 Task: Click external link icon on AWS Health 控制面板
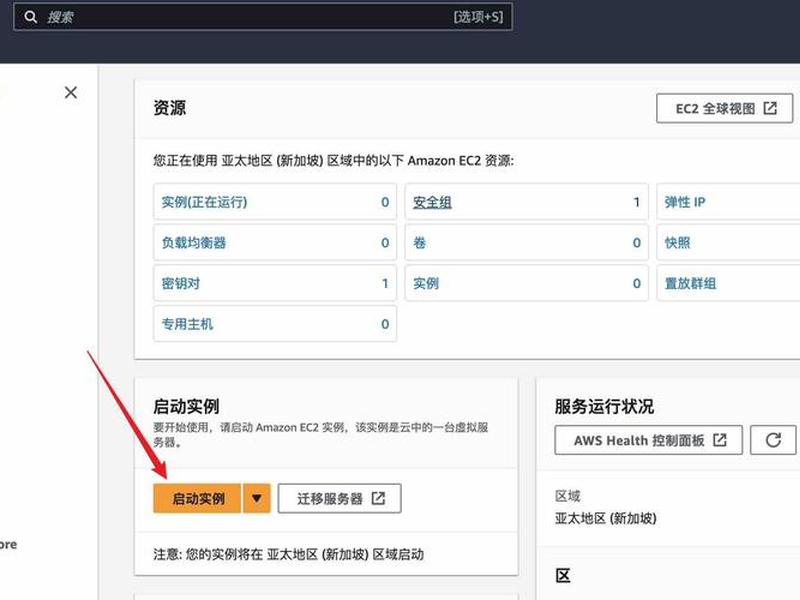pyautogui.click(x=719, y=440)
